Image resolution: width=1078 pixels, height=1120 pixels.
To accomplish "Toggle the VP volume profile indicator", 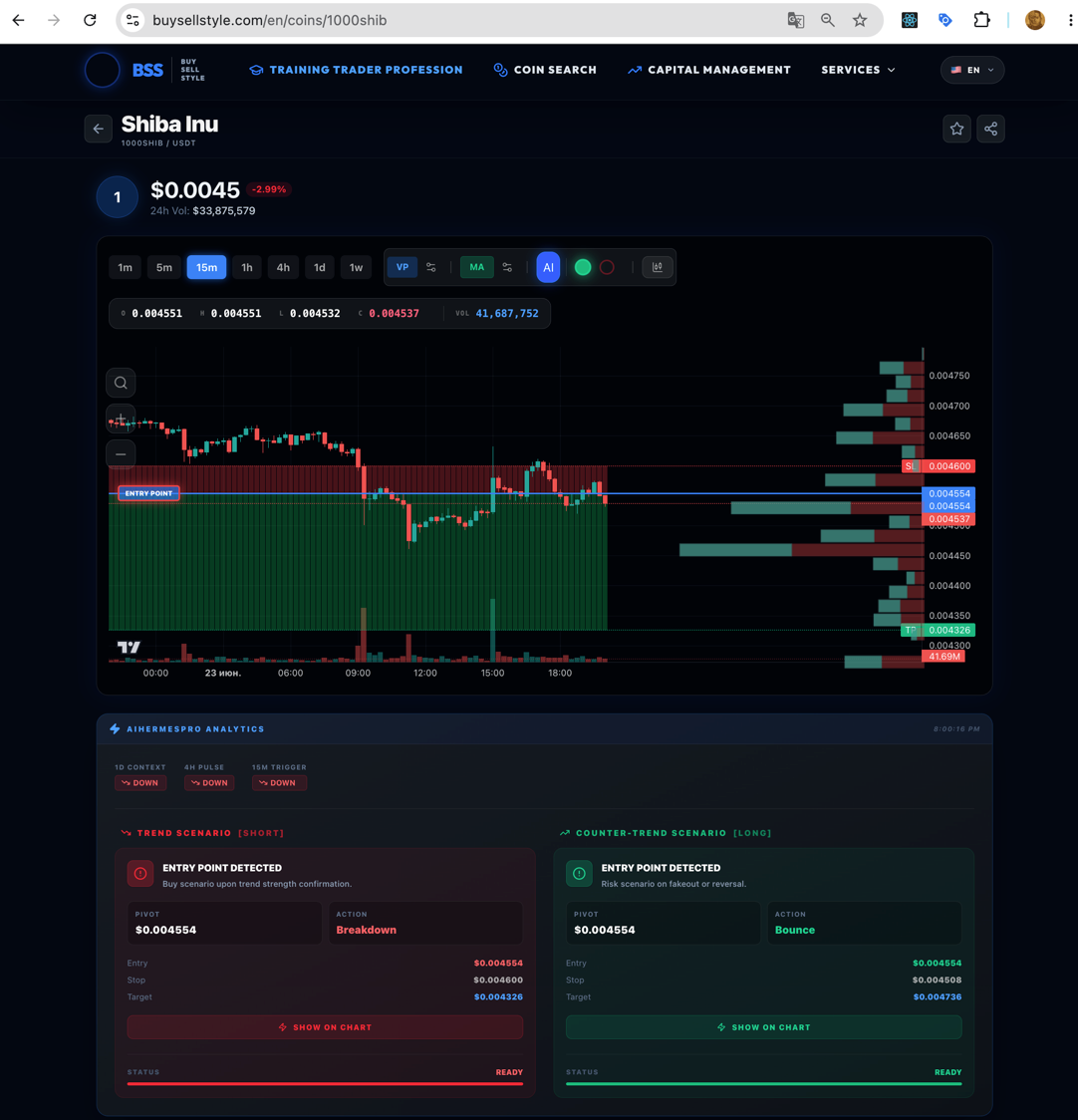I will coord(403,267).
